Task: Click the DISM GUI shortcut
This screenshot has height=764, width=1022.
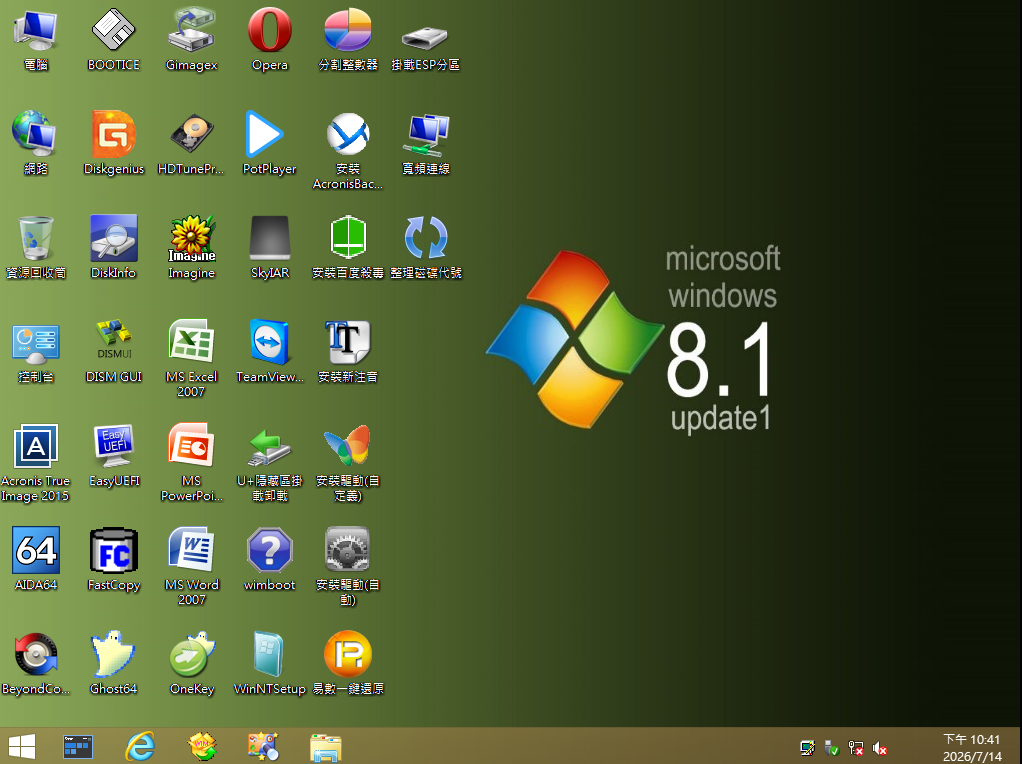Action: [x=113, y=351]
